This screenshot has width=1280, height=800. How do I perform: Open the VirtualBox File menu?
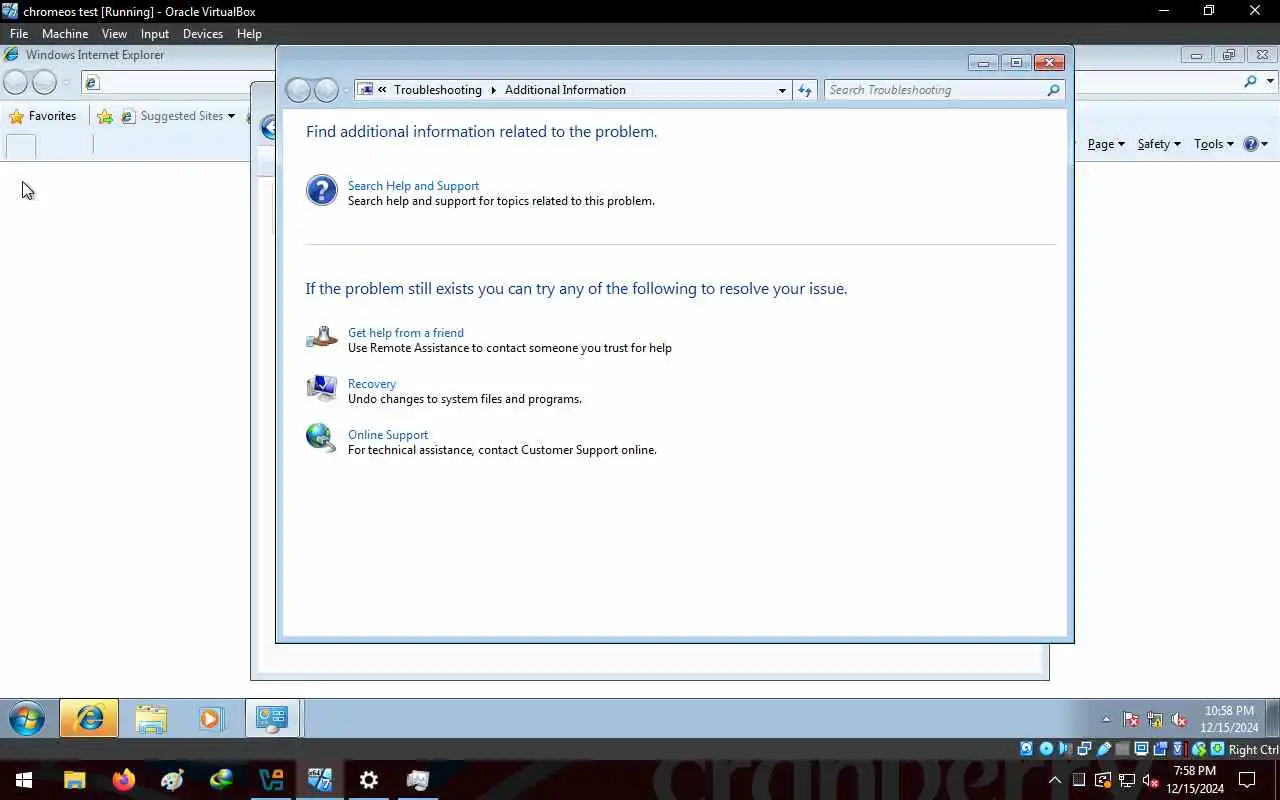[19, 33]
